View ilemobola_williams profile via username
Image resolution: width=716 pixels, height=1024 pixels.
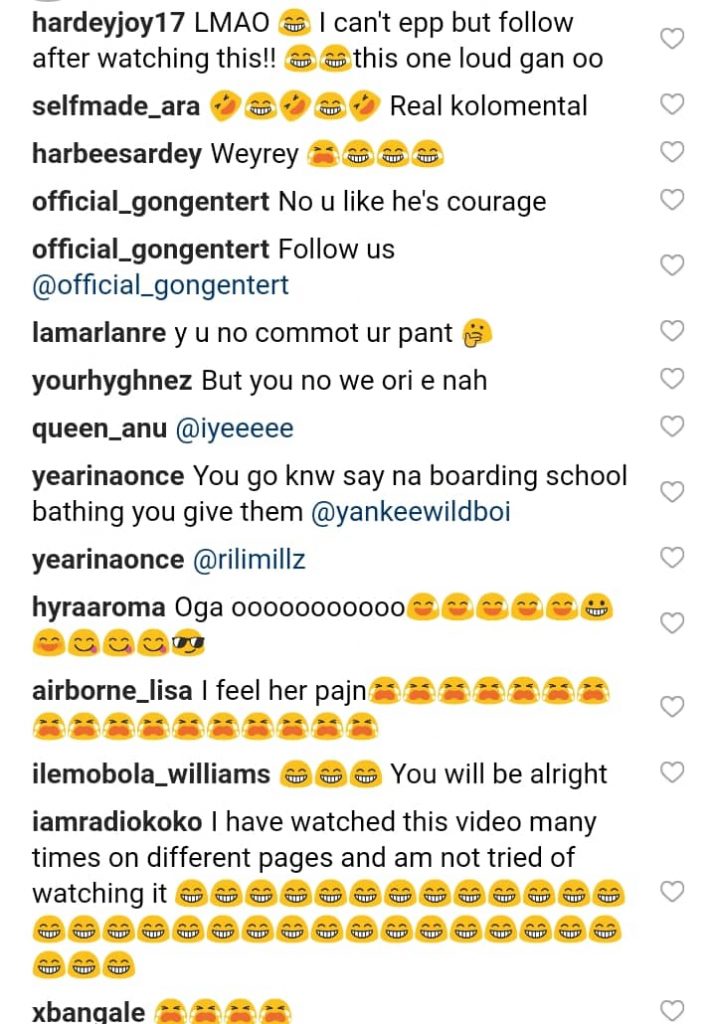[x=151, y=774]
